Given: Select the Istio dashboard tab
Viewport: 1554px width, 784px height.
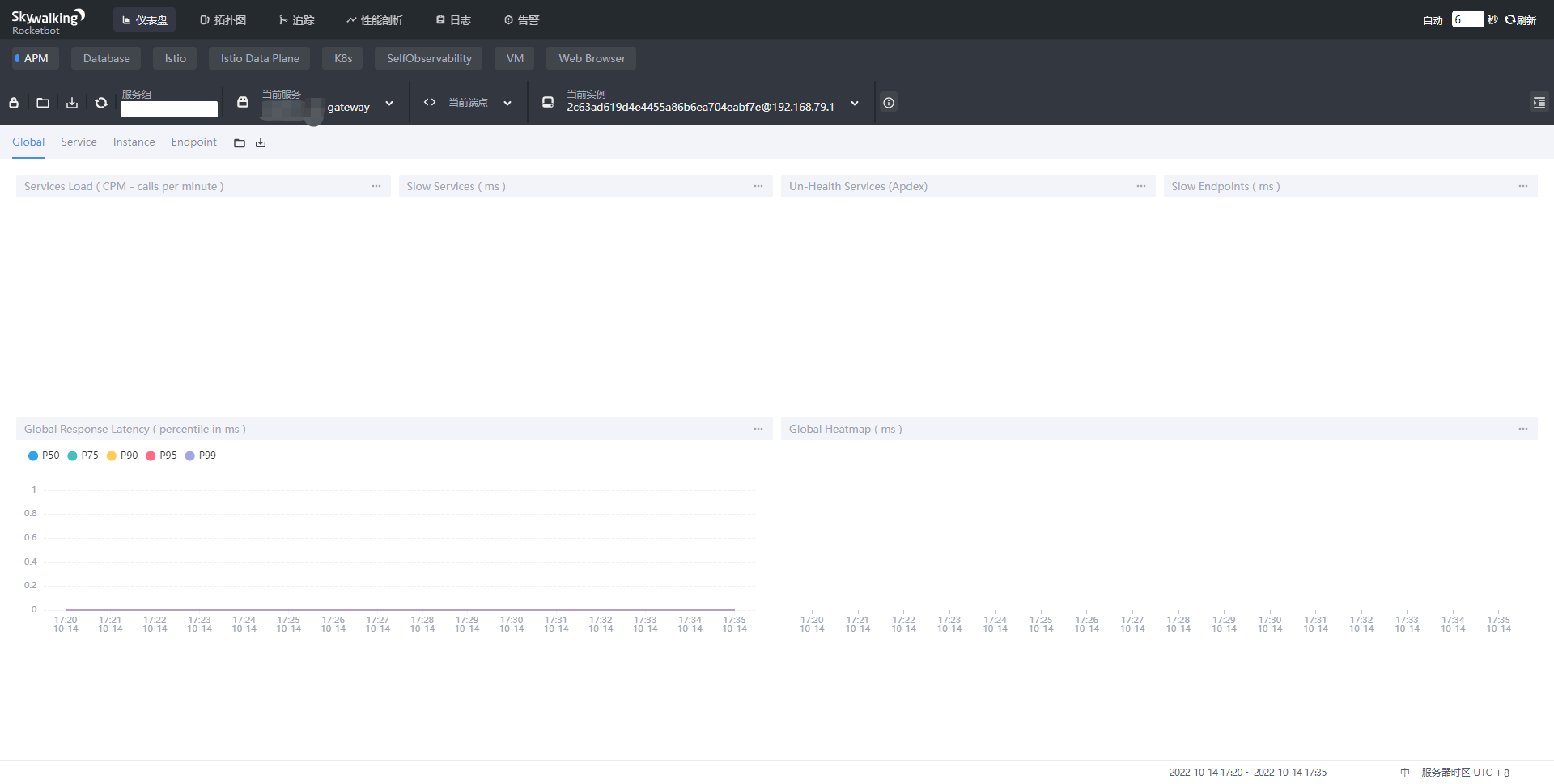Looking at the screenshot, I should (176, 58).
